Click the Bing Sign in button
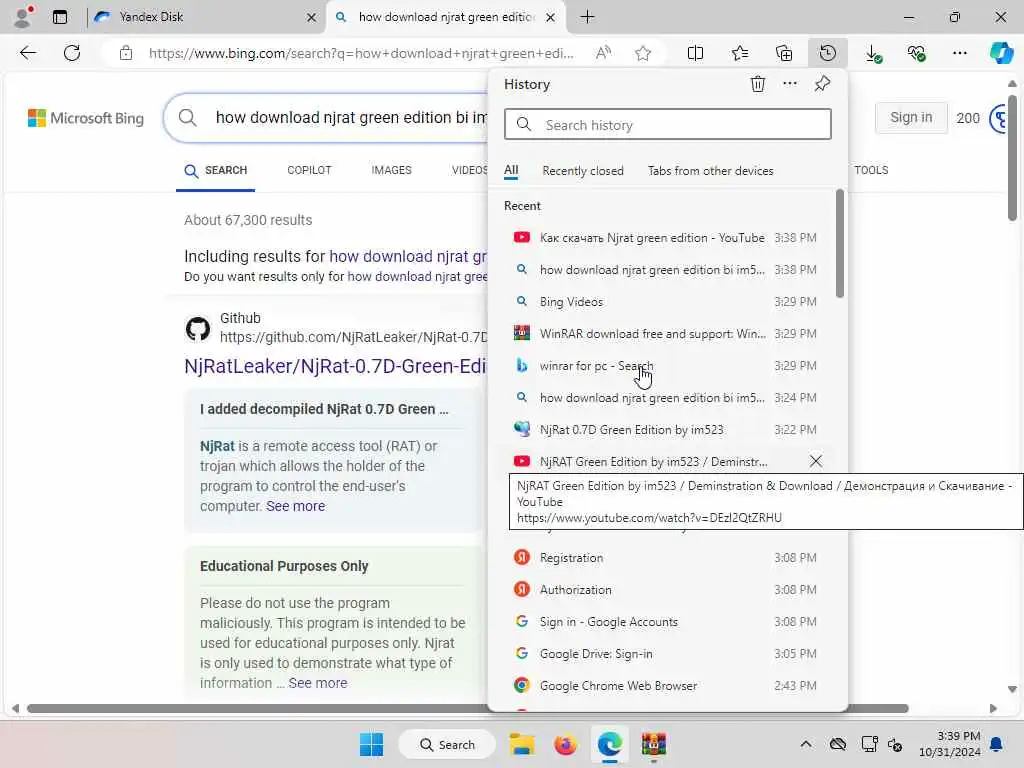1024x768 pixels. [x=911, y=118]
